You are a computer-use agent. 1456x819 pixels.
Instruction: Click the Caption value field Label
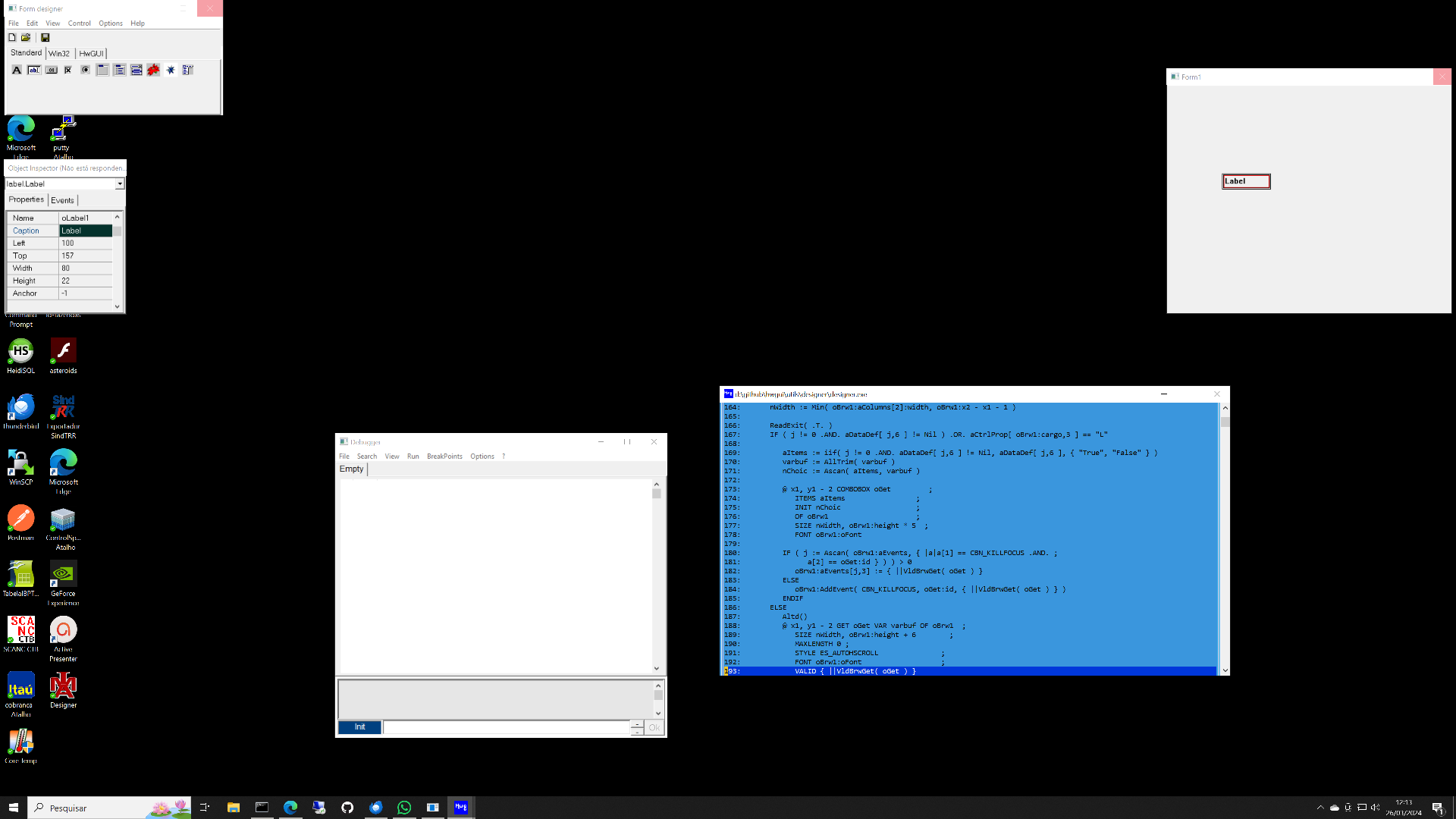pyautogui.click(x=86, y=231)
